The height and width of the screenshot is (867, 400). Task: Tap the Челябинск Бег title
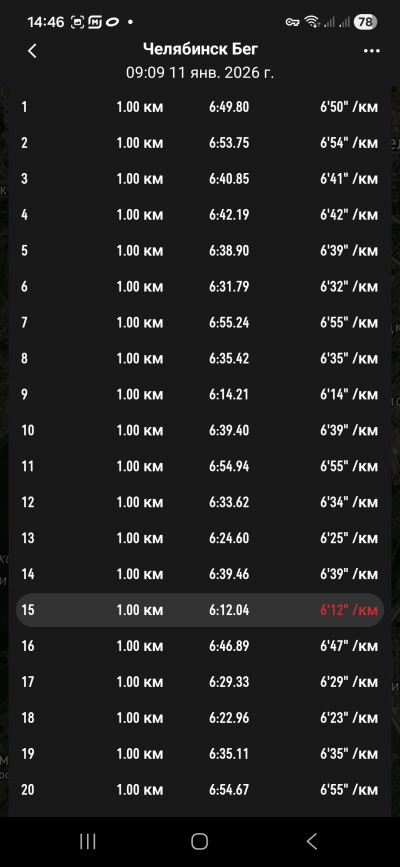(x=200, y=49)
